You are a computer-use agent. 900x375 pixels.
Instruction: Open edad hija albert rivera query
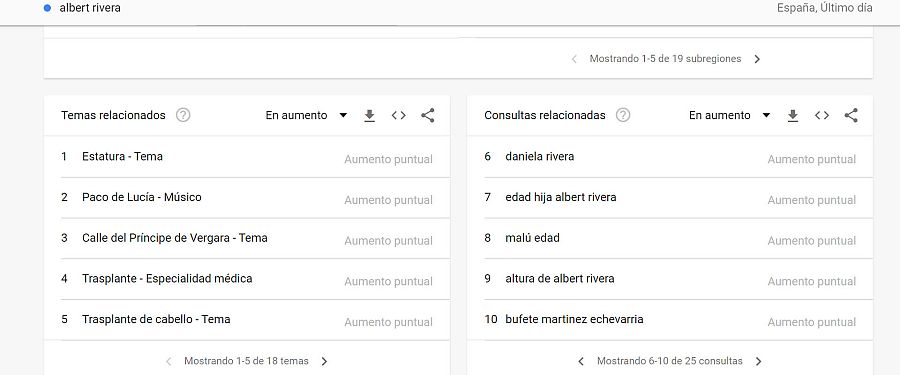click(x=561, y=197)
